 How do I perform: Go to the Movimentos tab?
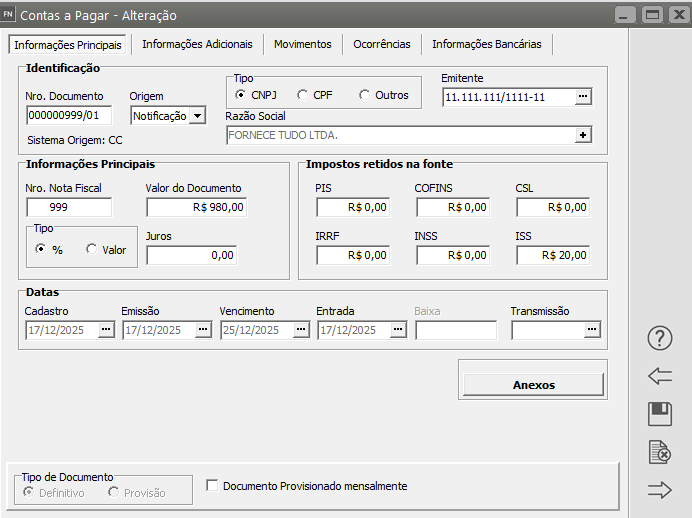[x=303, y=45]
